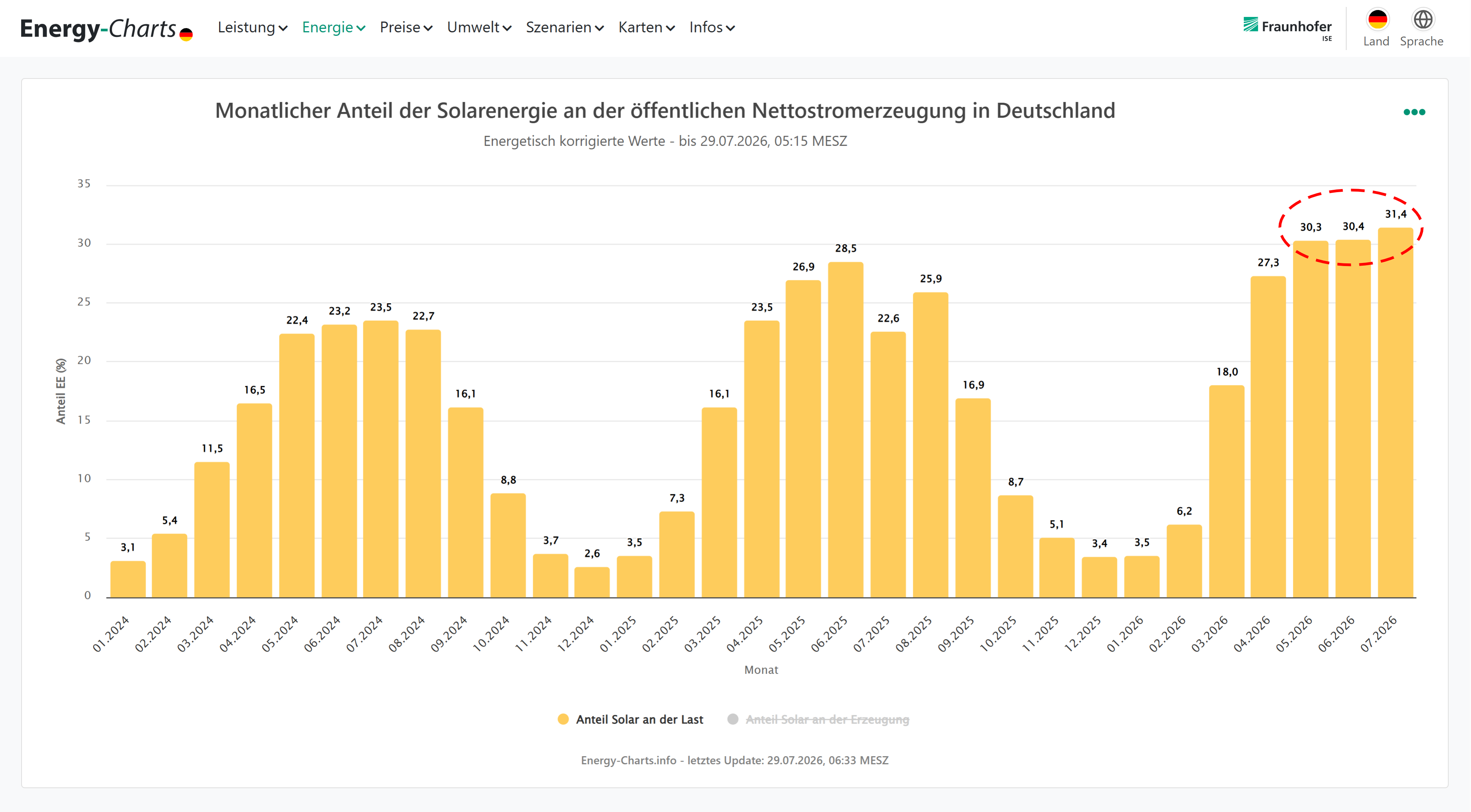Select the 12.2024 bar labeled 2,6

592,582
